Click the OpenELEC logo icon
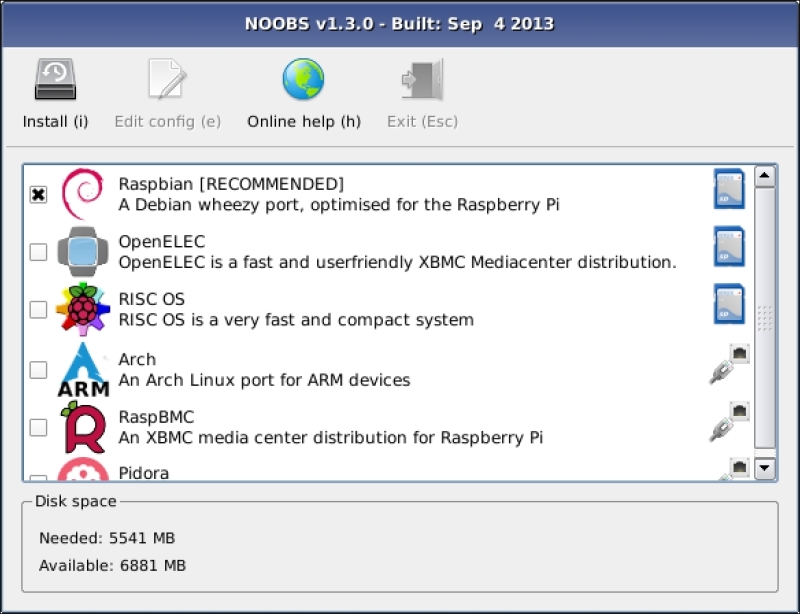 tap(83, 252)
